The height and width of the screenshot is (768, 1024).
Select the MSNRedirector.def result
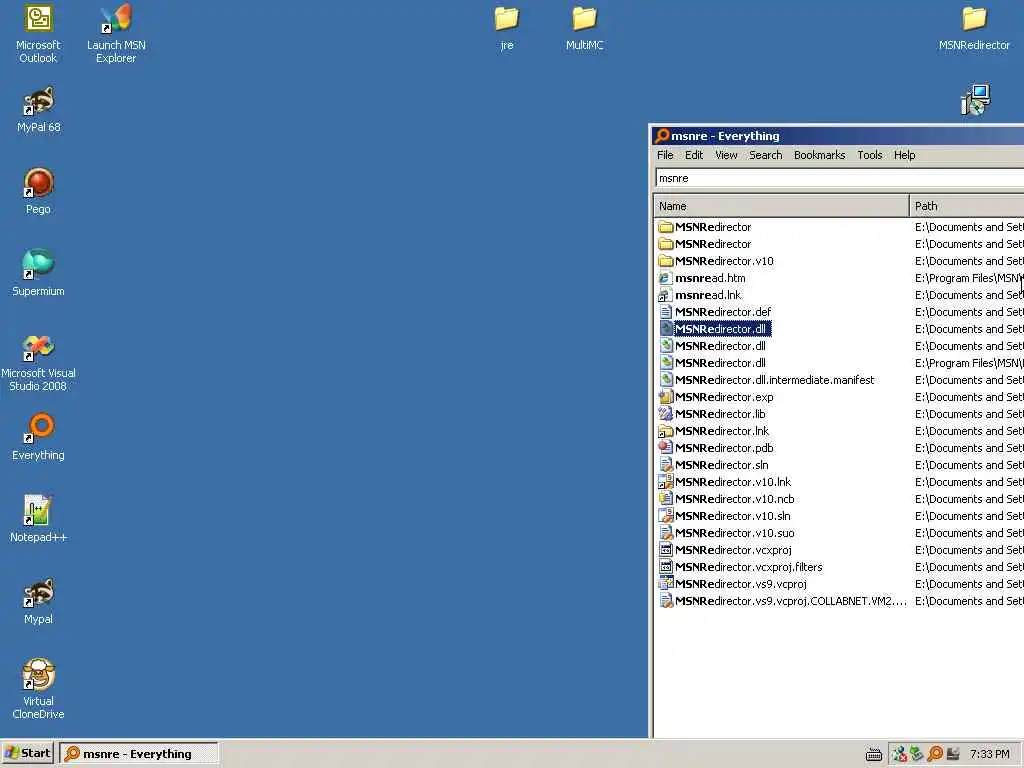tap(723, 312)
